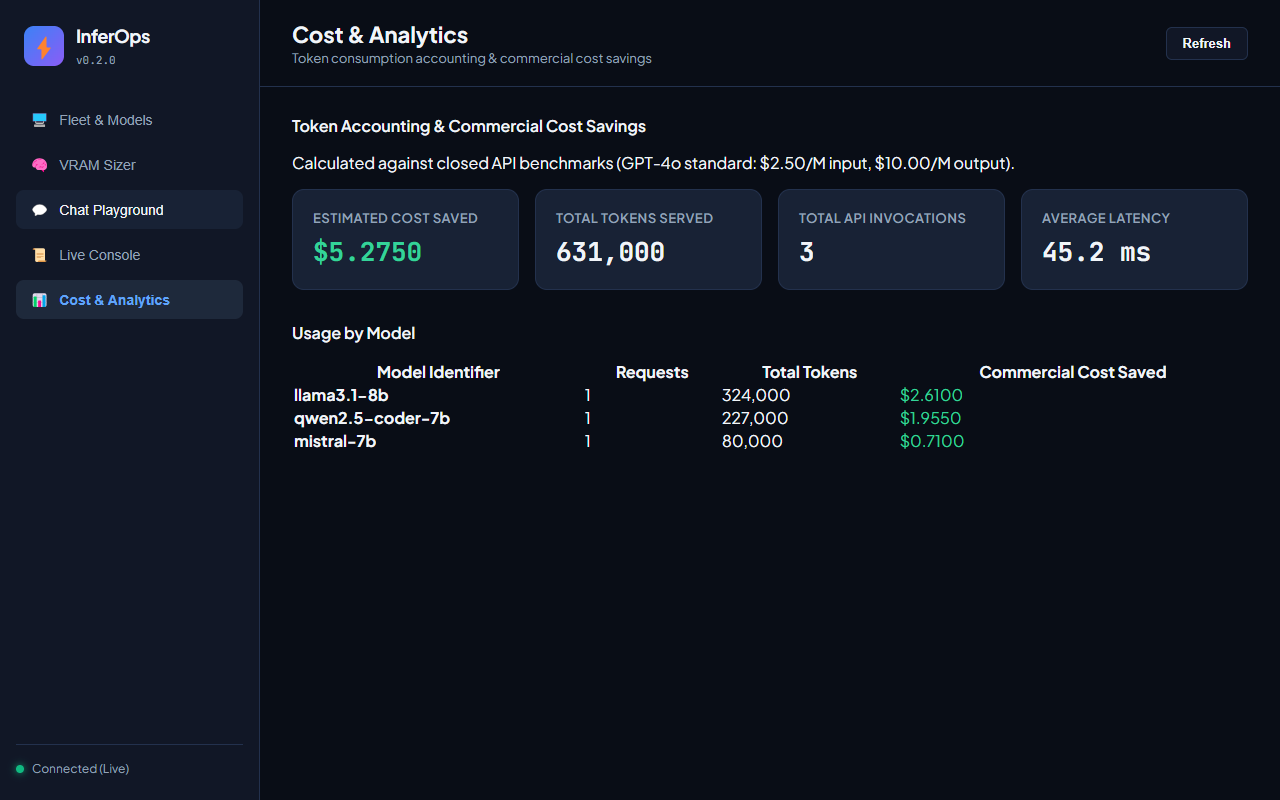
Task: Click the Live Console scroll icon
Action: point(40,255)
